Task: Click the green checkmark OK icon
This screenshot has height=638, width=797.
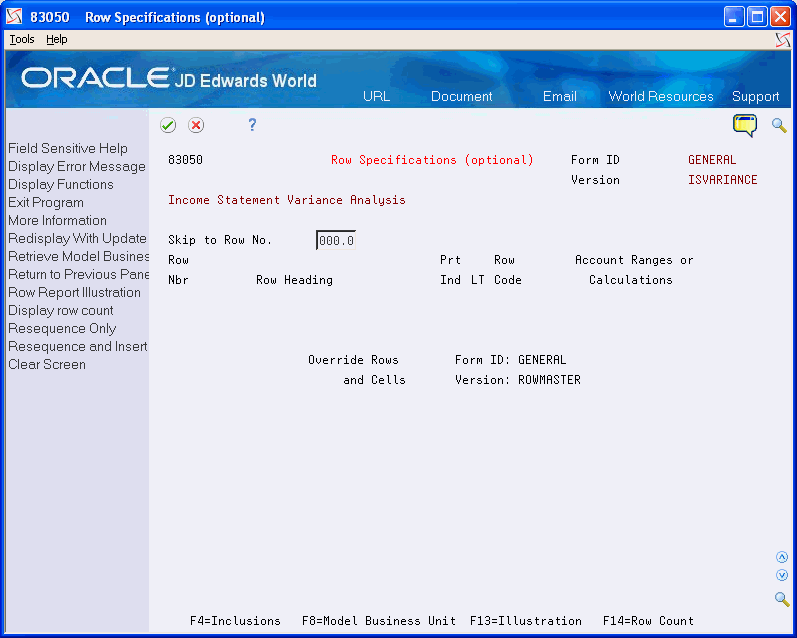Action: [168, 125]
